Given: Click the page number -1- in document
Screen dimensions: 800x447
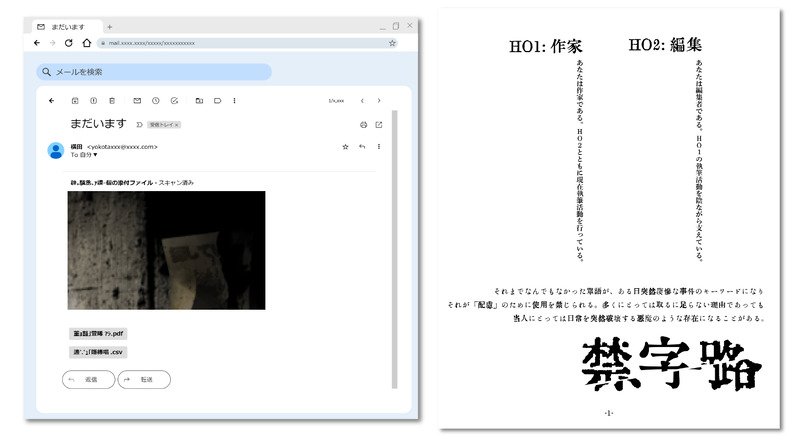Looking at the screenshot, I should 609,413.
